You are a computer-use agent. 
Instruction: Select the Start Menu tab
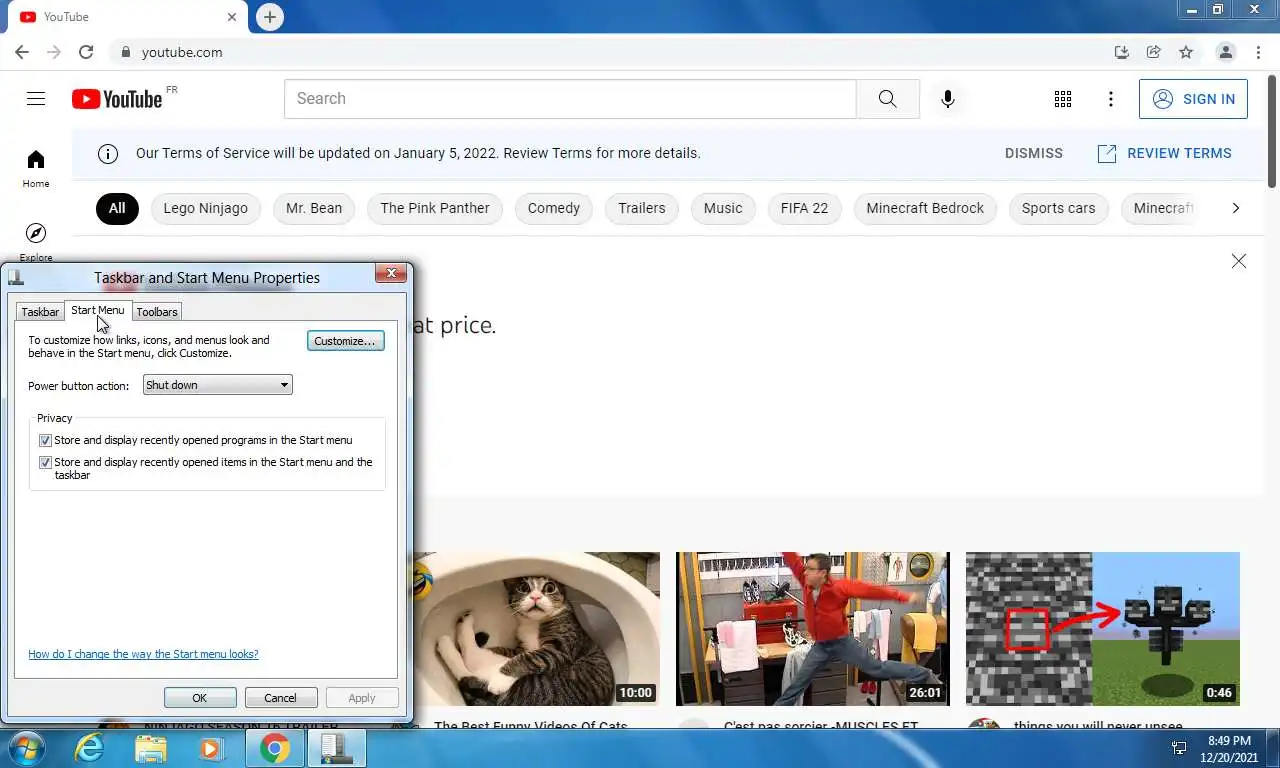(x=98, y=310)
